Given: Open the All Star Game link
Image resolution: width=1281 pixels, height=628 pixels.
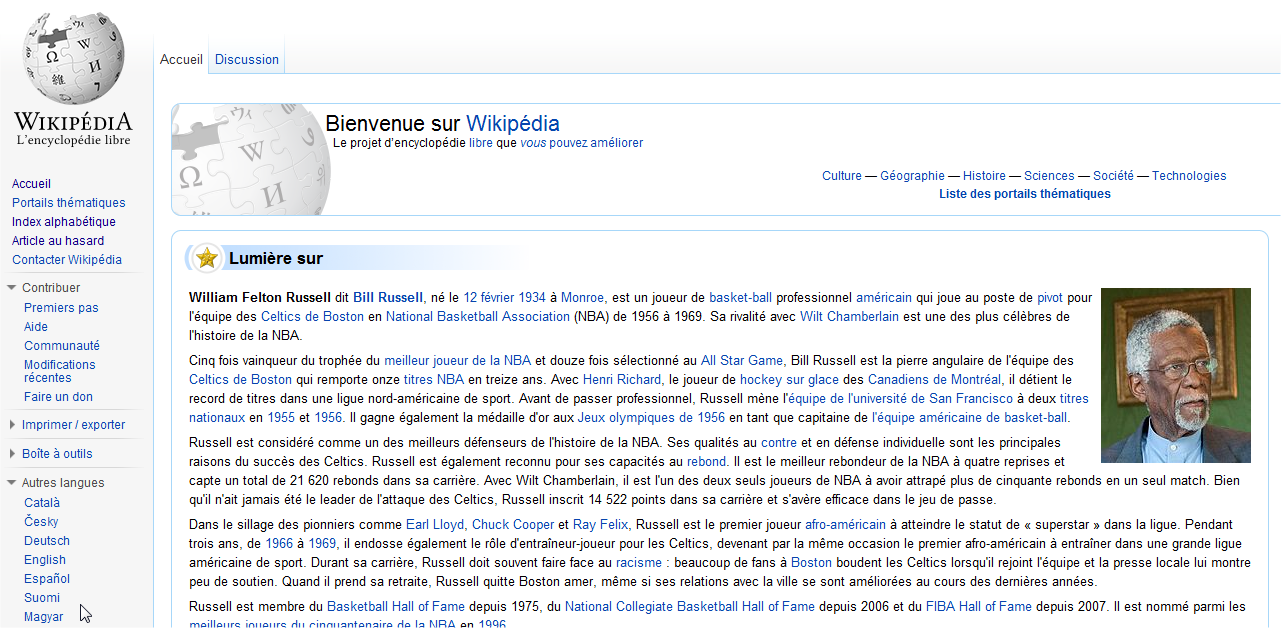Looking at the screenshot, I should [742, 361].
